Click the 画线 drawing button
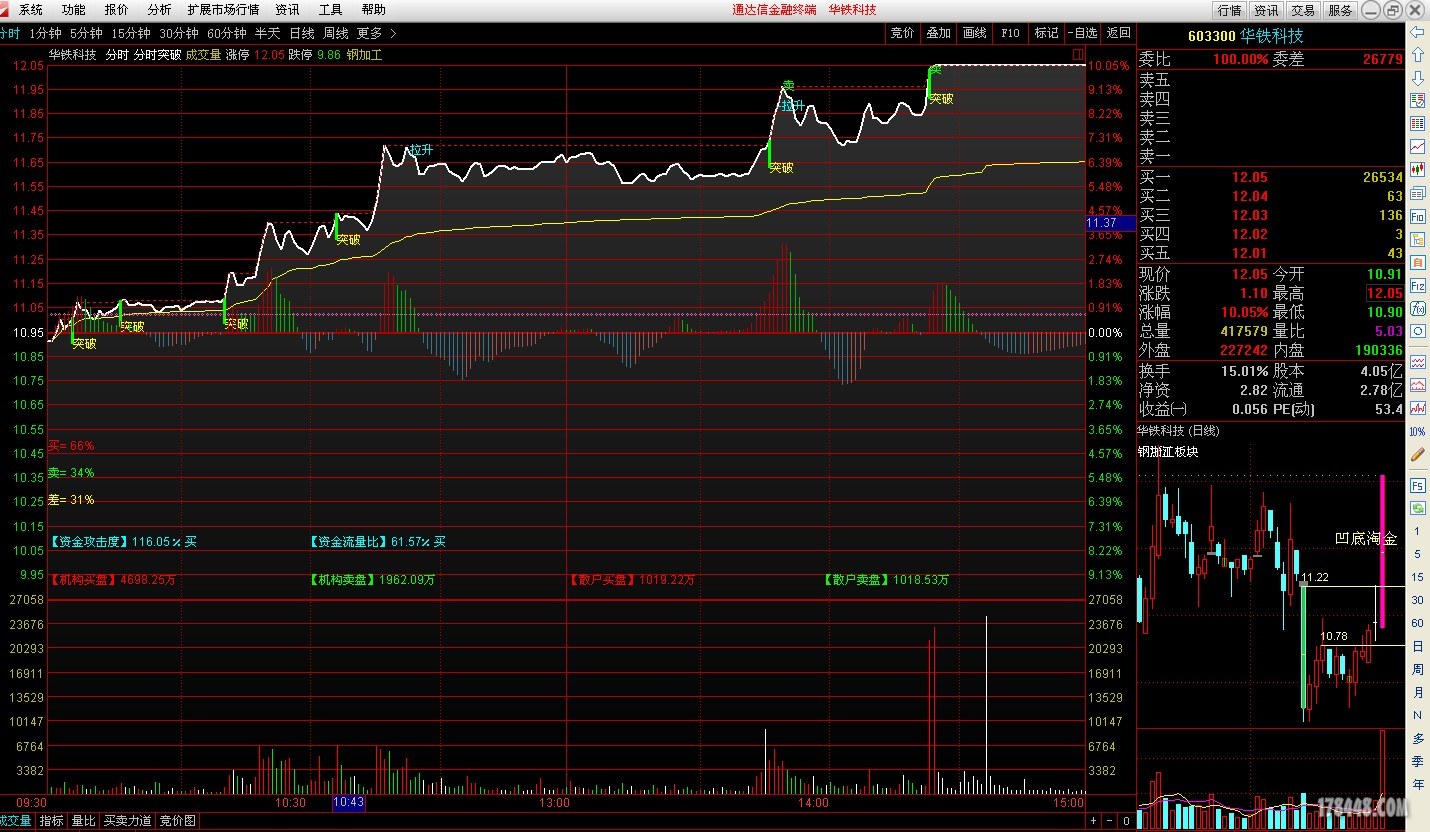The height and width of the screenshot is (832, 1430). 974,33
